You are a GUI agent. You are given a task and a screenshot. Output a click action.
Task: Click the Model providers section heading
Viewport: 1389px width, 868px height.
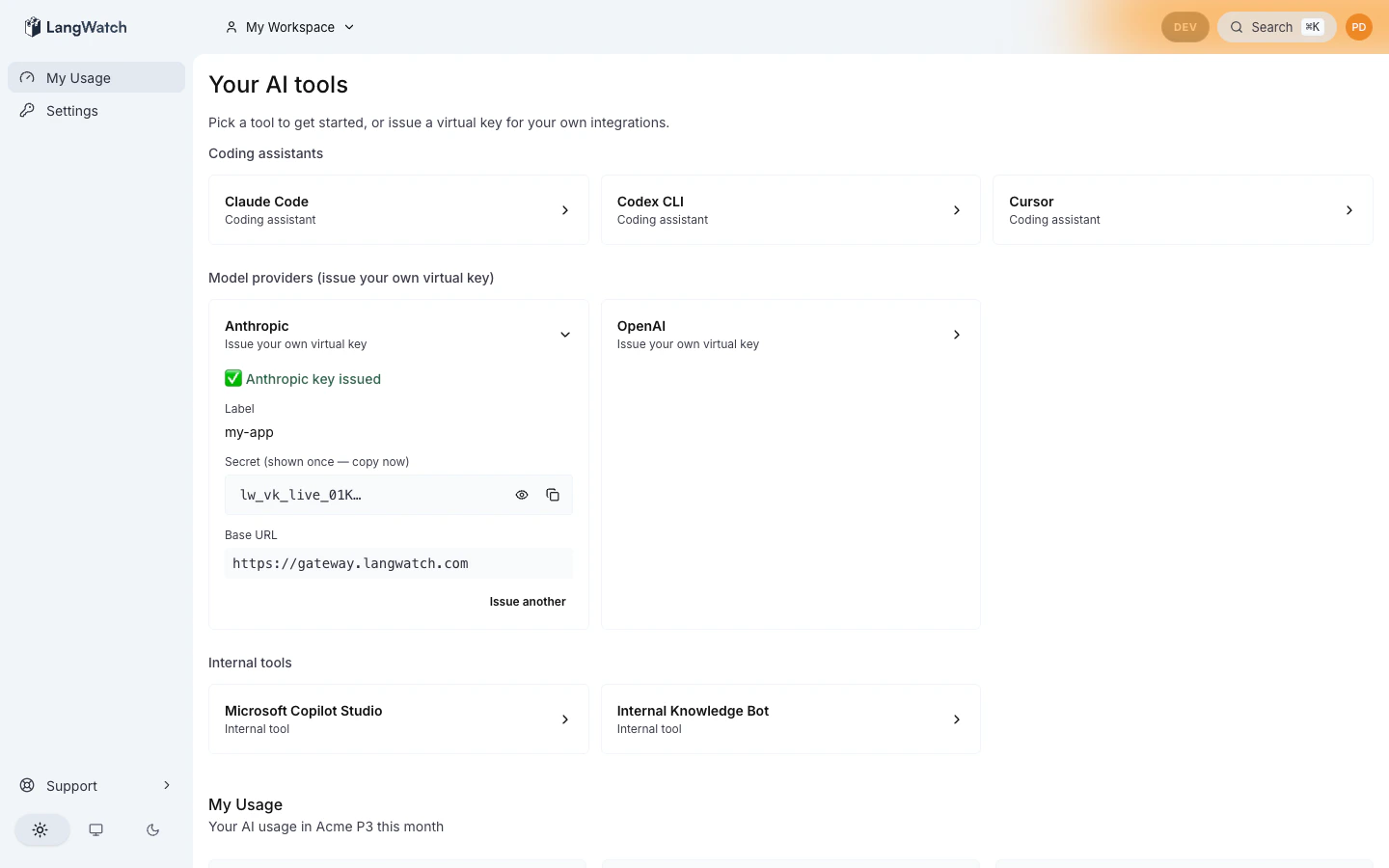(351, 278)
